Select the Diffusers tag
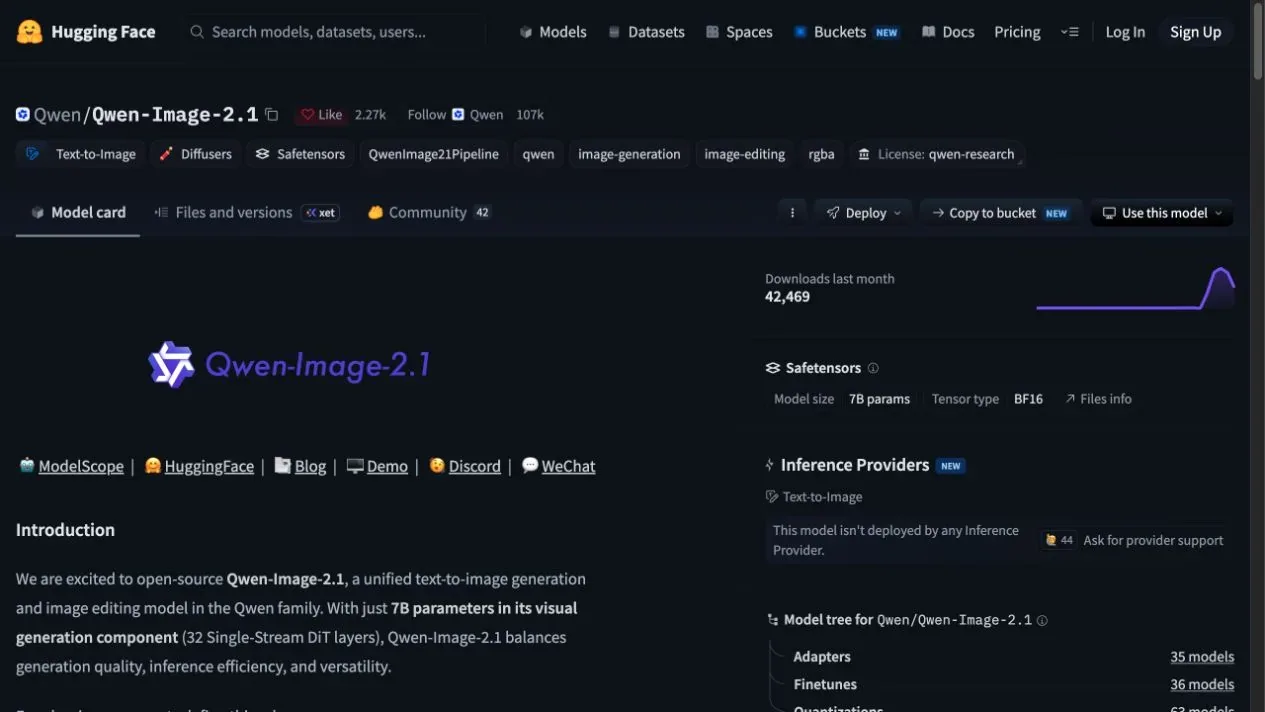 196,154
